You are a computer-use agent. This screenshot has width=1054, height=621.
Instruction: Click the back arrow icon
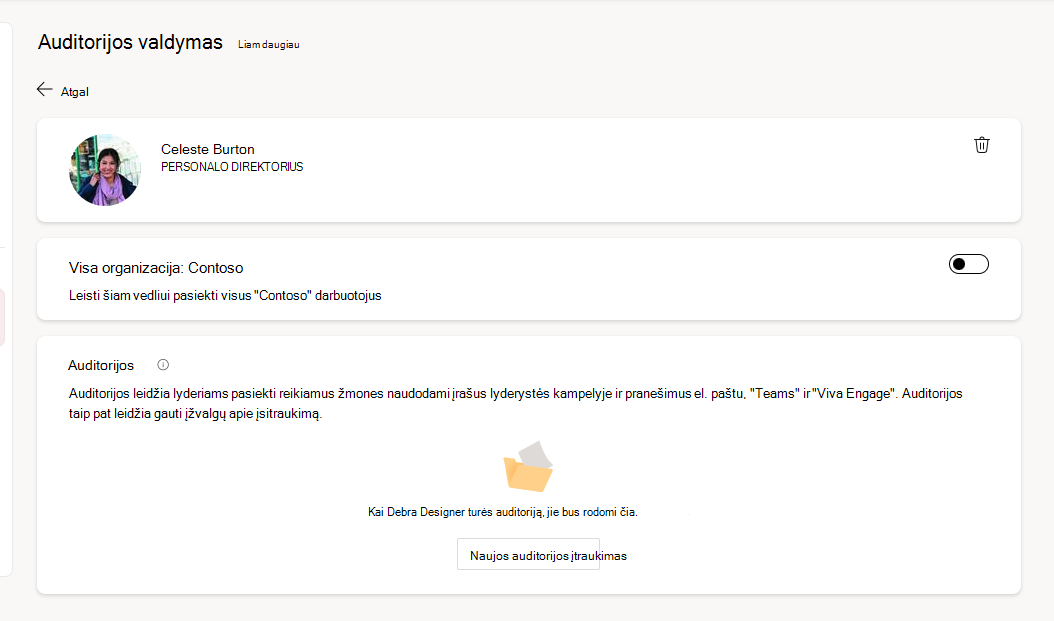point(44,89)
